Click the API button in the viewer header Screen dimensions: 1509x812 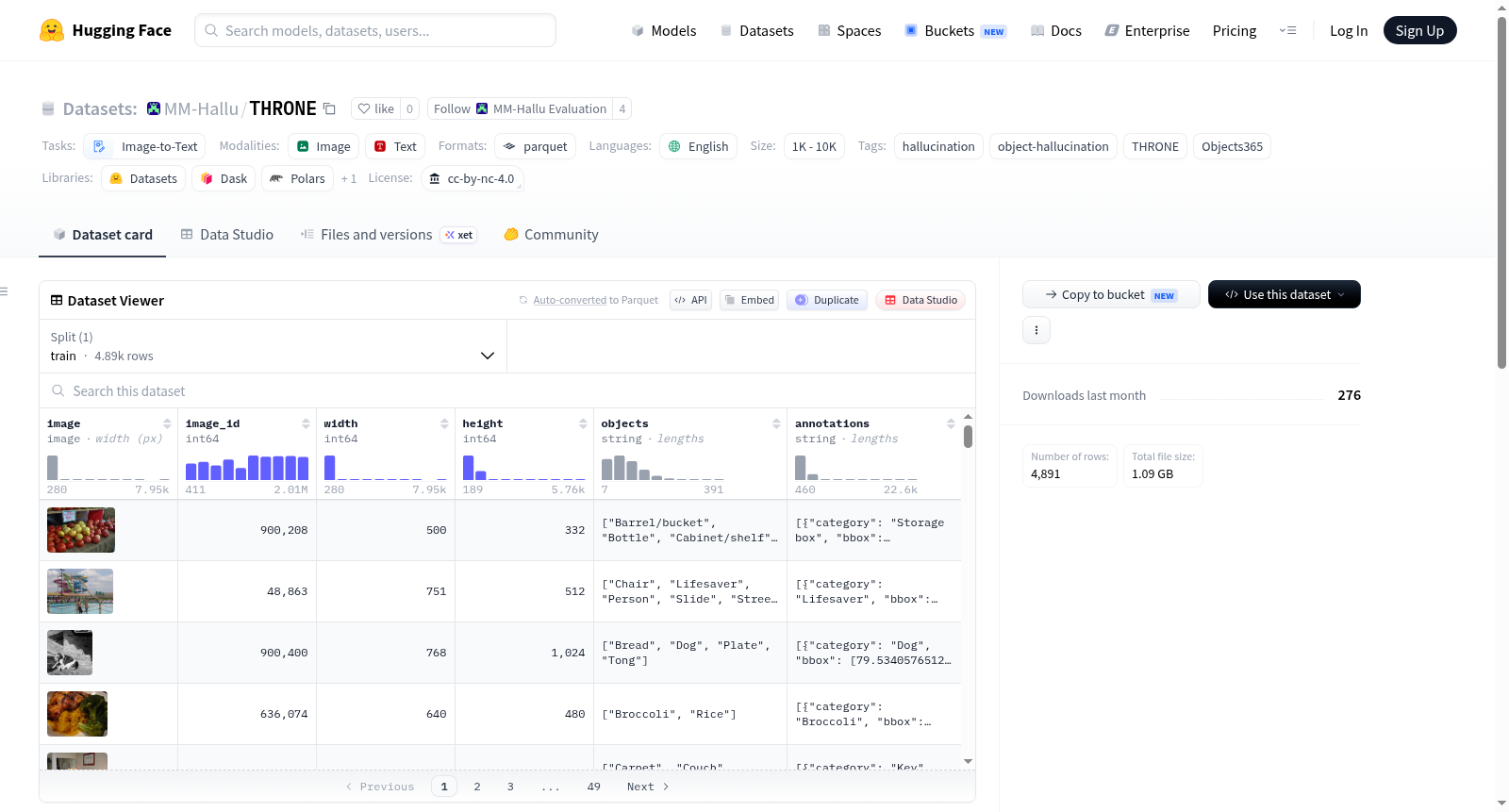(x=690, y=300)
